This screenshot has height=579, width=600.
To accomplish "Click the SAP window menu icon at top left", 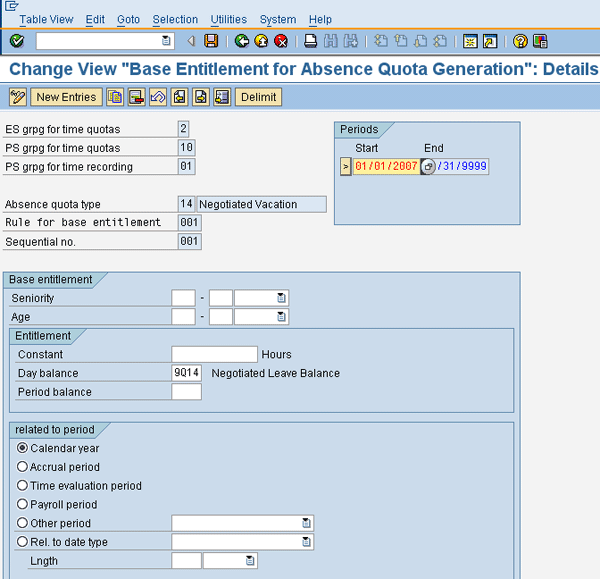I will tap(11, 5).
